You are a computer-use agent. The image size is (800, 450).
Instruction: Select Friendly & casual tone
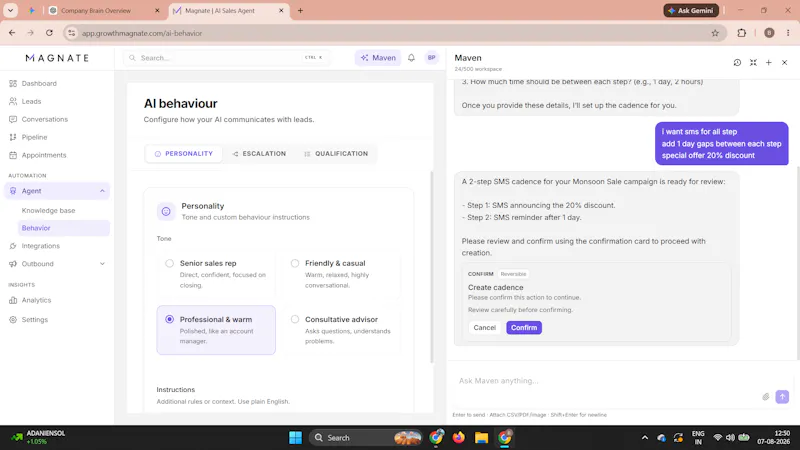[341, 273]
